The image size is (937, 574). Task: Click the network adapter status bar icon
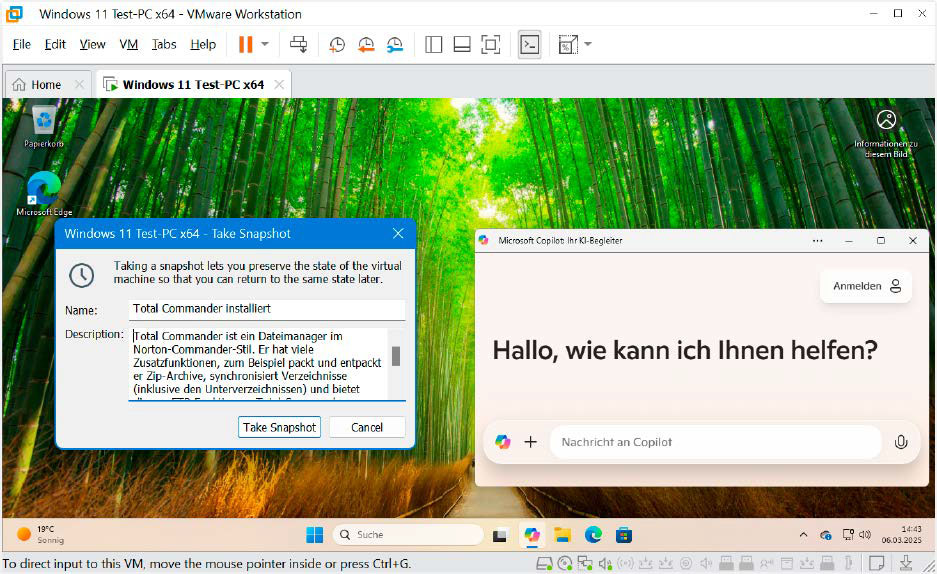(585, 563)
